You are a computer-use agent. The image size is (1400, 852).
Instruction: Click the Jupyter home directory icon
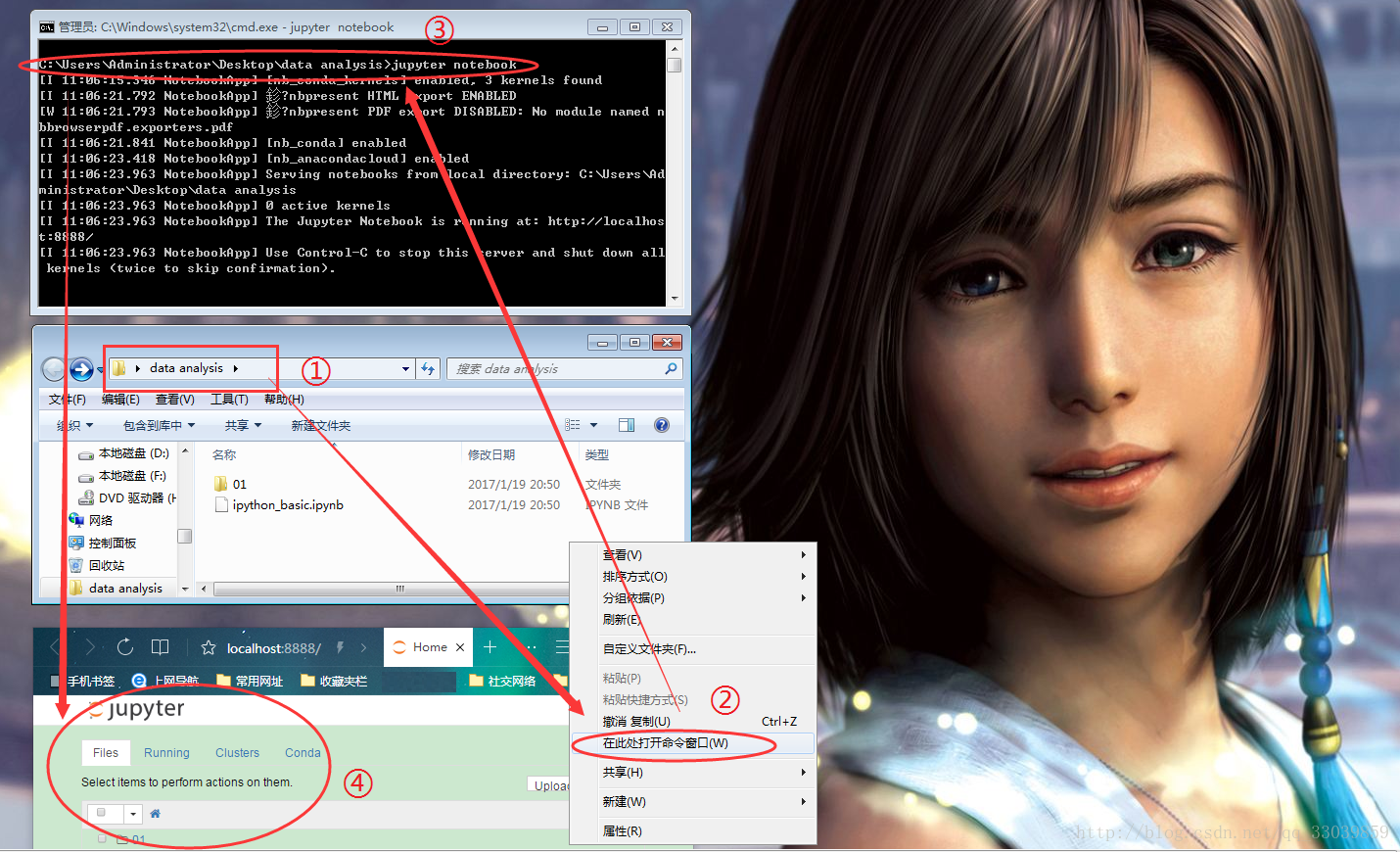click(155, 814)
